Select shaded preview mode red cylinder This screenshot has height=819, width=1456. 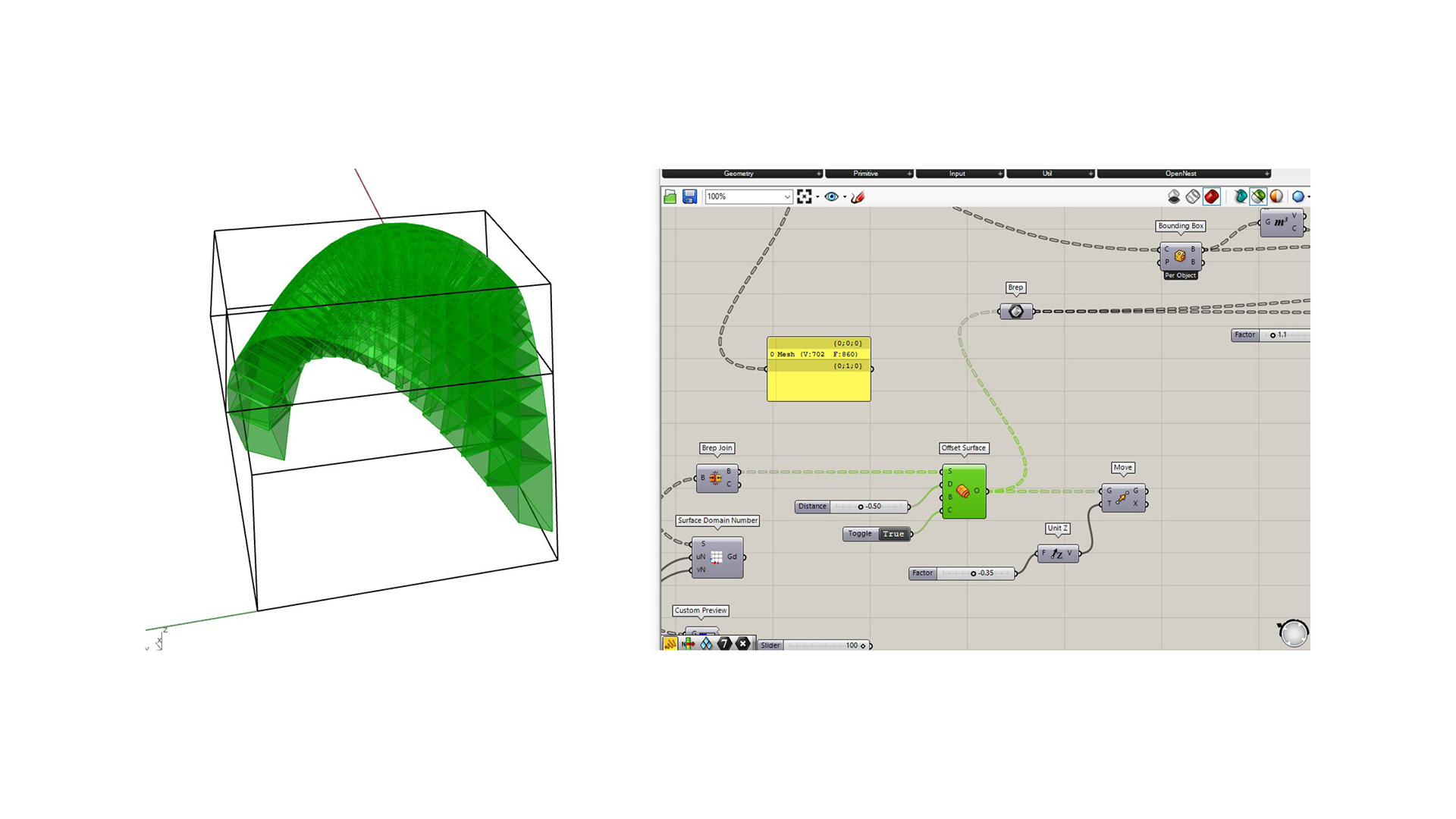pos(1212,197)
